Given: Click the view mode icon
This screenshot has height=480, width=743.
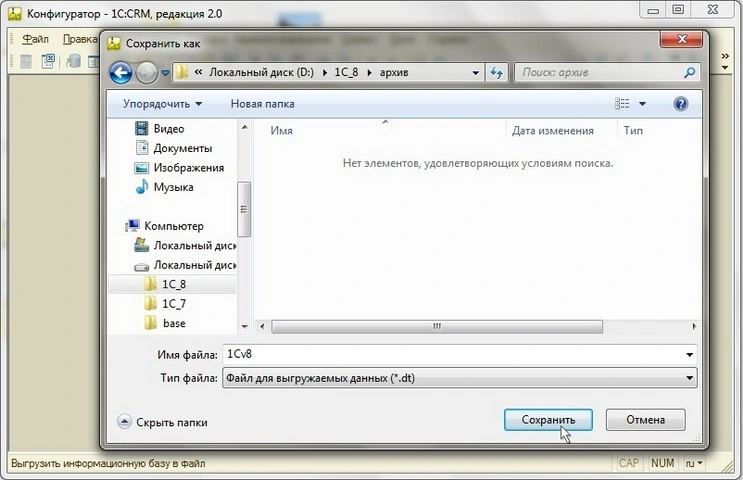Looking at the screenshot, I should (x=623, y=104).
